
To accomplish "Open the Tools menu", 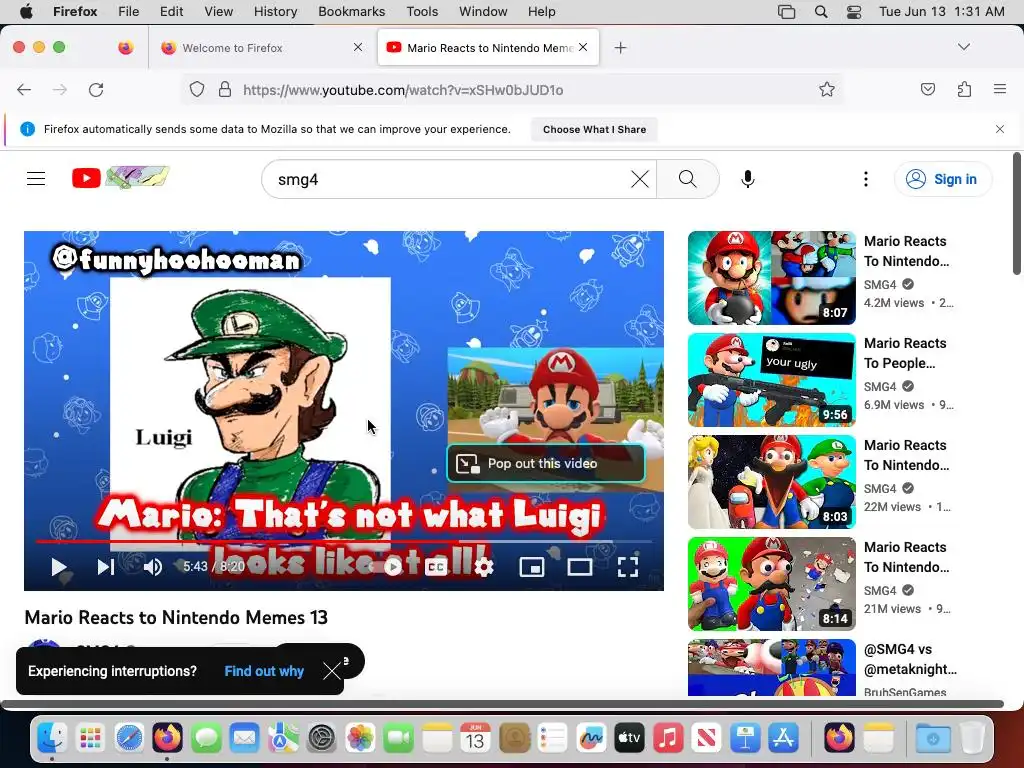I will point(422,12).
